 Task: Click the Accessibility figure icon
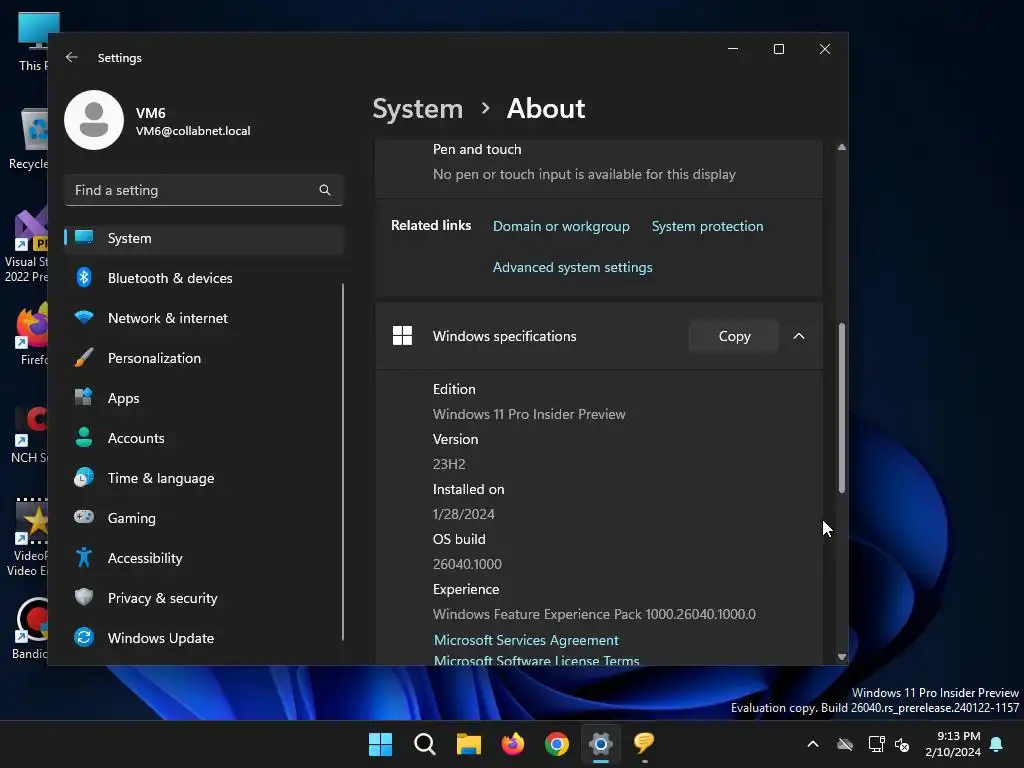84,557
